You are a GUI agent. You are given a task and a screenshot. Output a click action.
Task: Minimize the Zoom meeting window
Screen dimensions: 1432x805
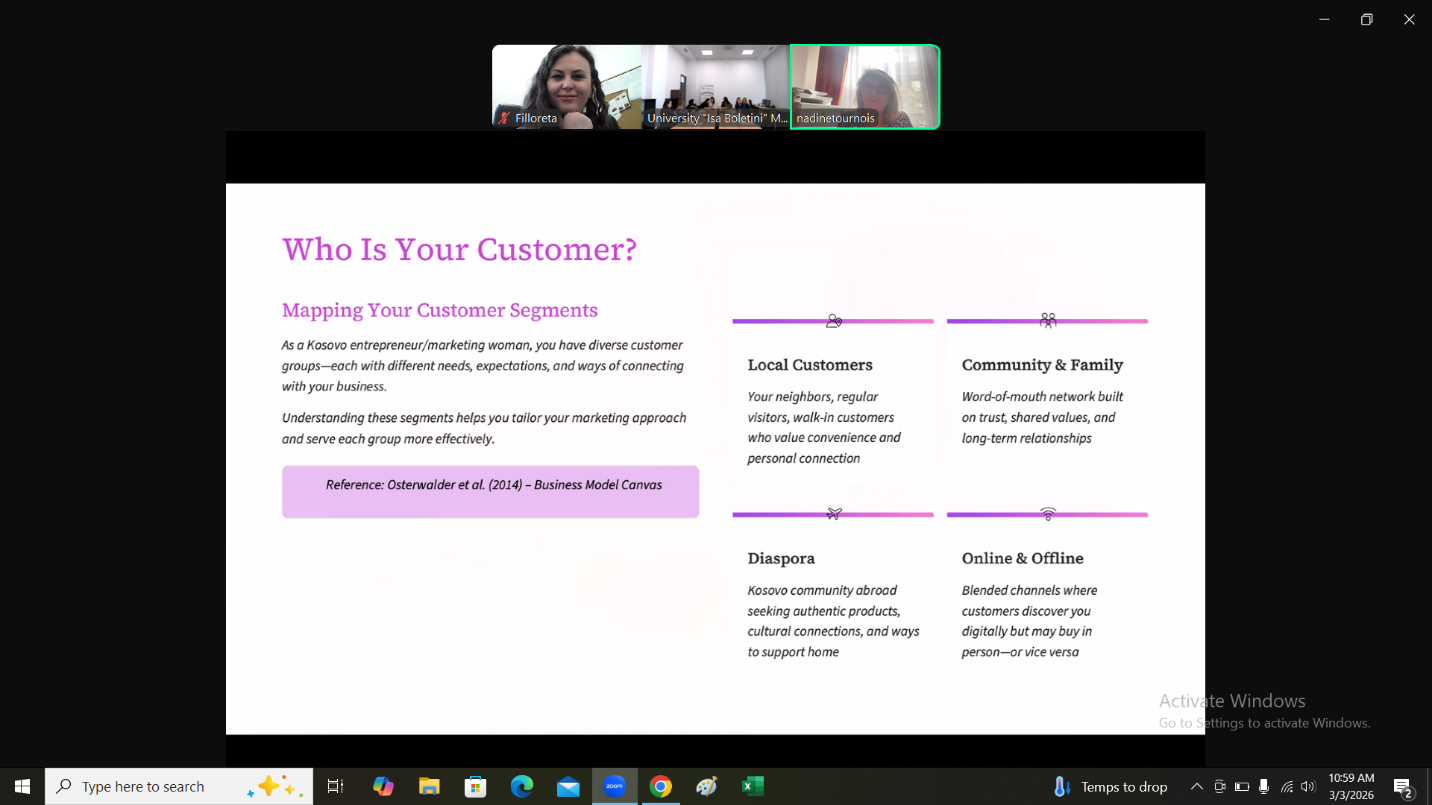click(1324, 19)
